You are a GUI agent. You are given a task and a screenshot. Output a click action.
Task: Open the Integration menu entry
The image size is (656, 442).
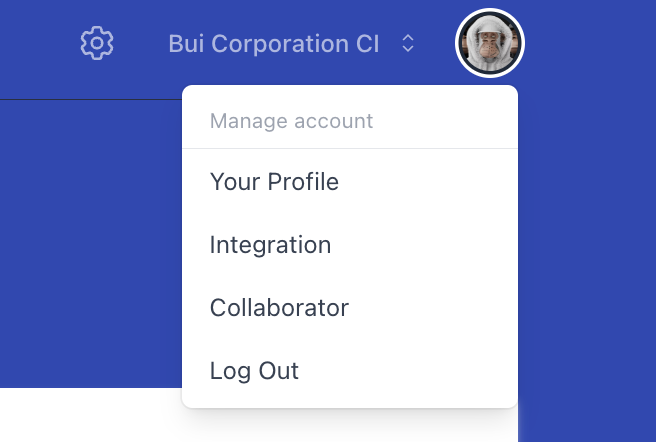270,245
